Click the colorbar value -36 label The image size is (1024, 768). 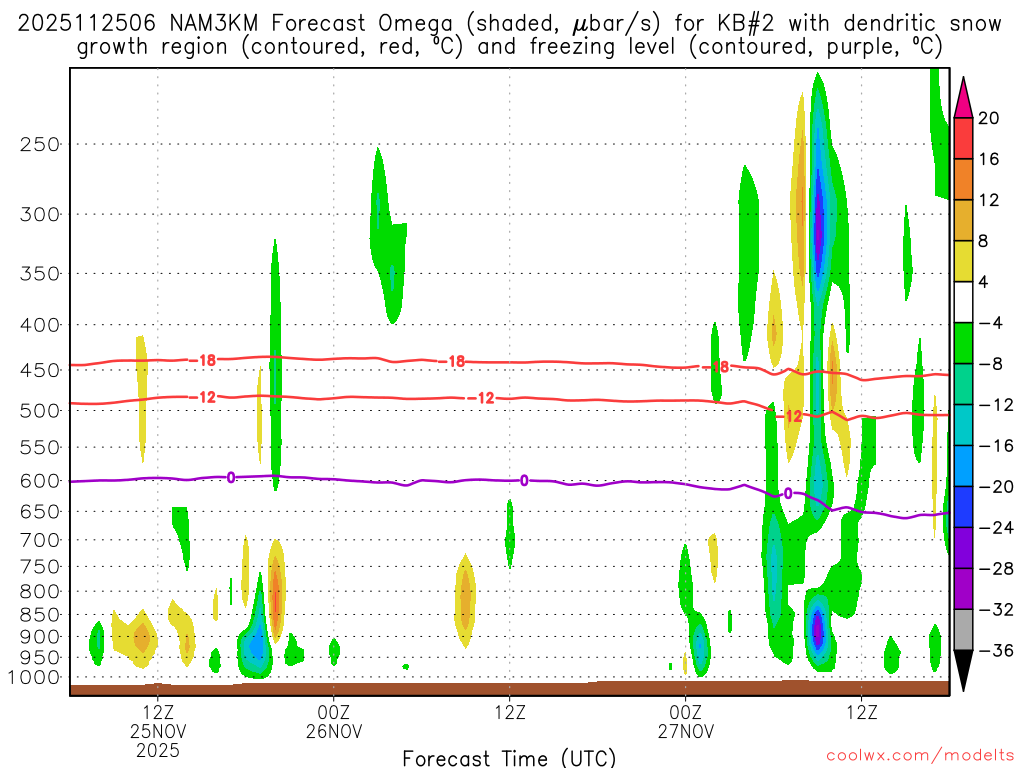coord(996,650)
